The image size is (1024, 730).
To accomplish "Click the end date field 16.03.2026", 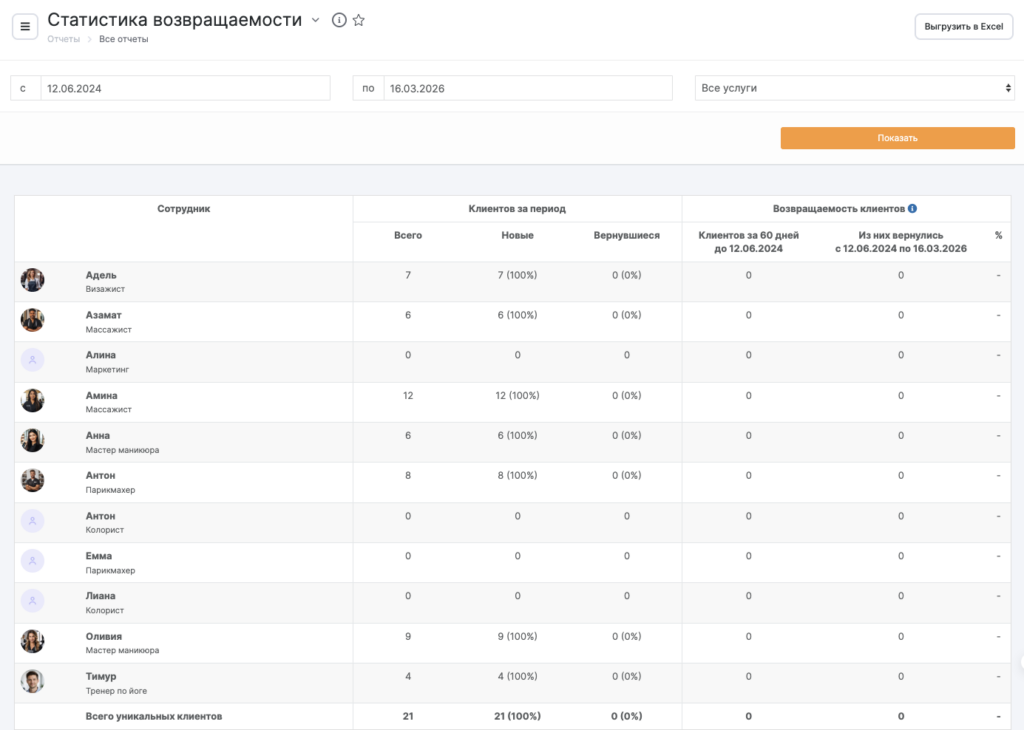I will pyautogui.click(x=526, y=88).
